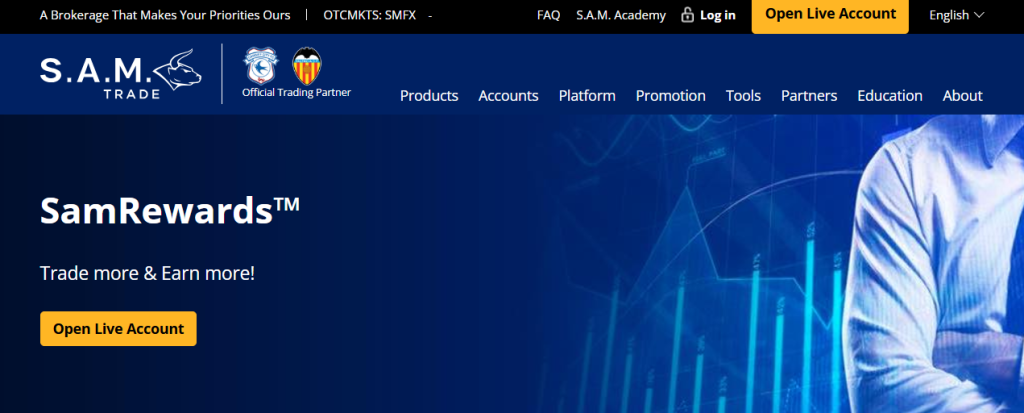Viewport: 1024px width, 413px height.
Task: Open the Tools menu
Action: [x=743, y=95]
